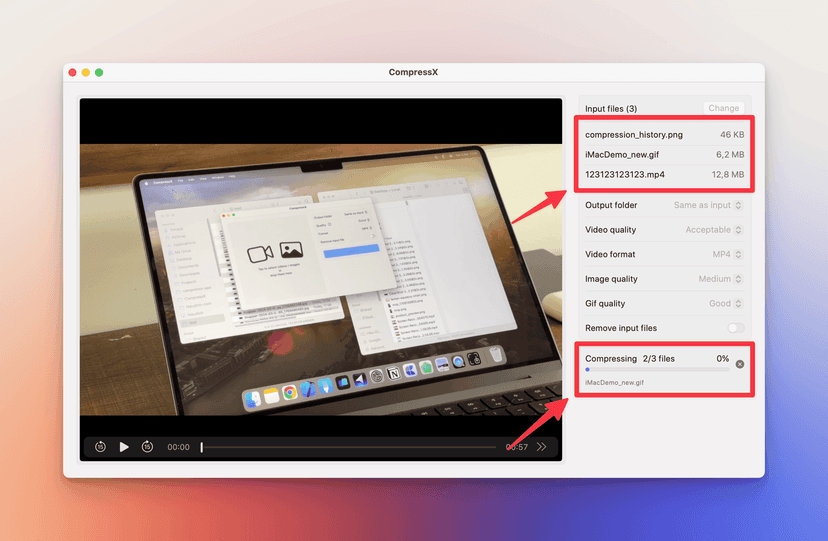
Task: Close the CompressX window with red button
Action: [72, 72]
